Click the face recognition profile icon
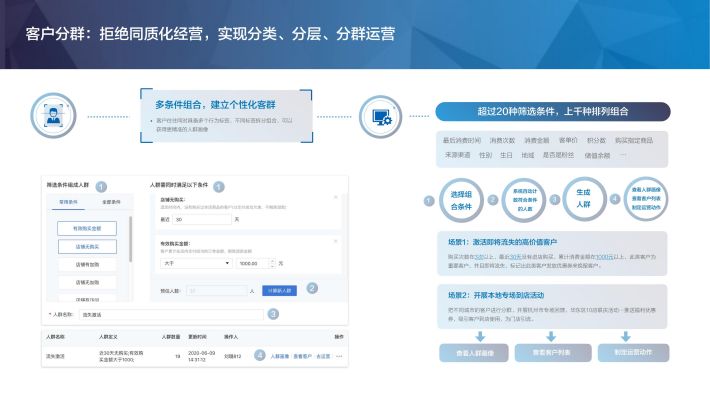The width and height of the screenshot is (710, 399). click(x=53, y=115)
